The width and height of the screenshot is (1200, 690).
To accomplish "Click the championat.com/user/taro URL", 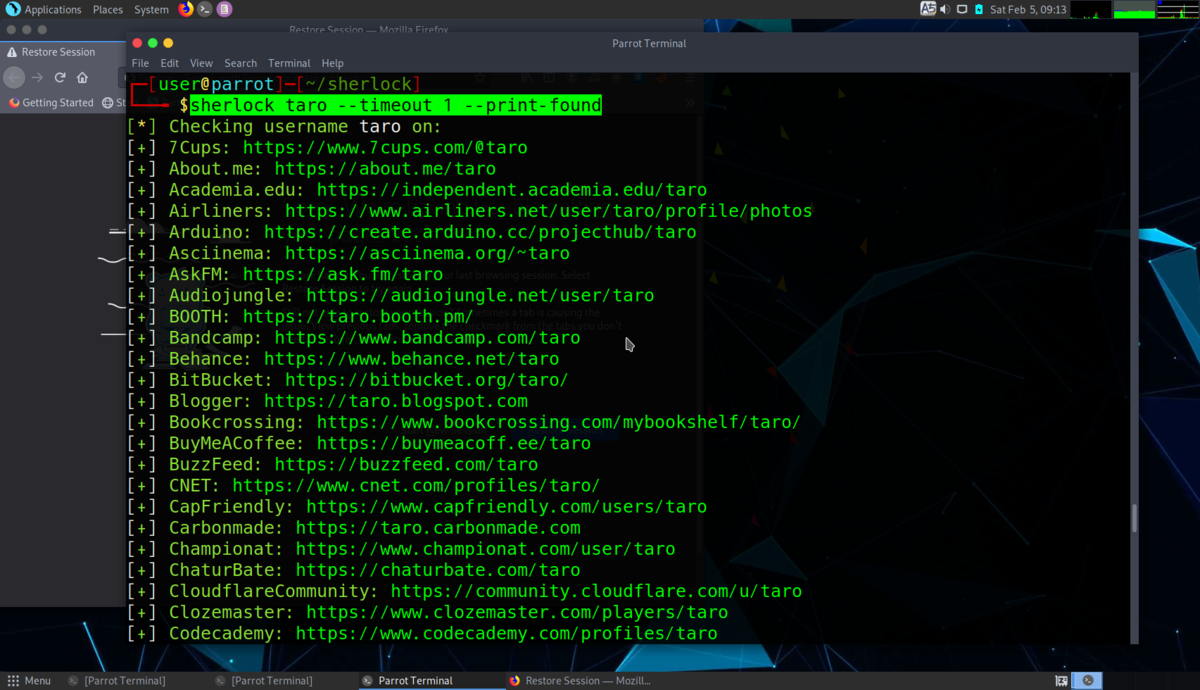I will coord(486,549).
